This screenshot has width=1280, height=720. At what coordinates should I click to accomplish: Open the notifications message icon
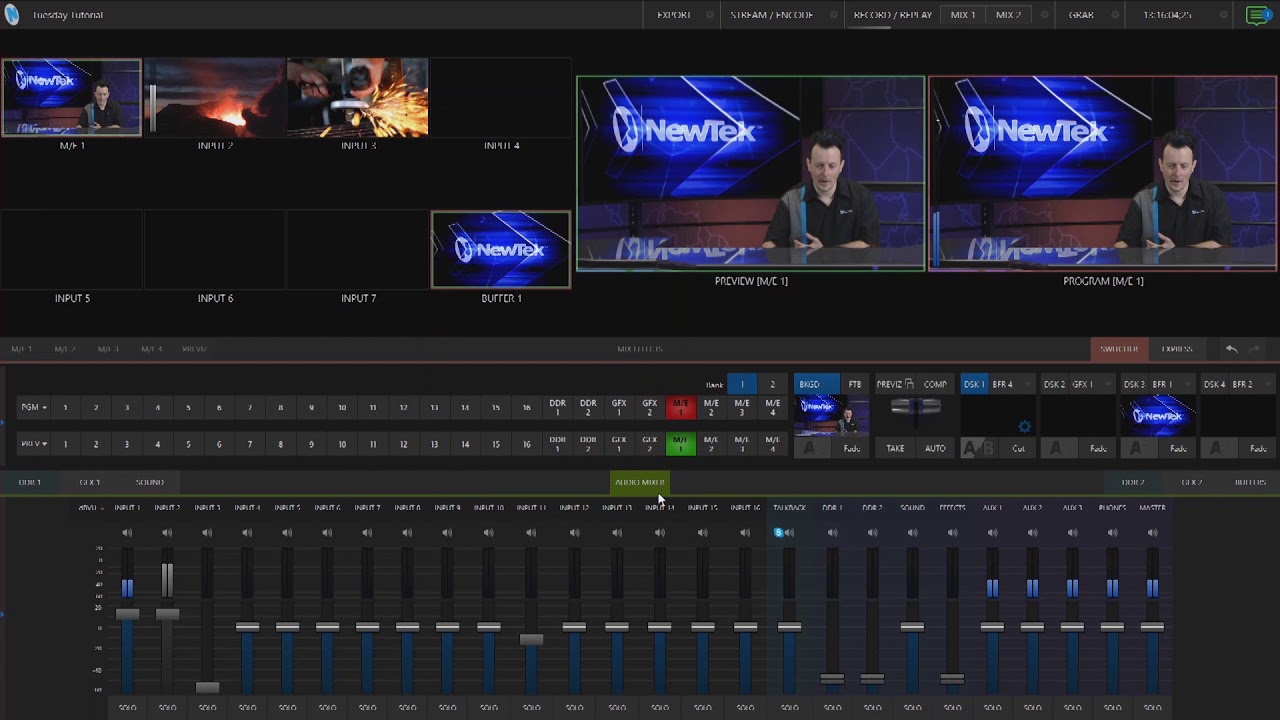pos(1258,15)
